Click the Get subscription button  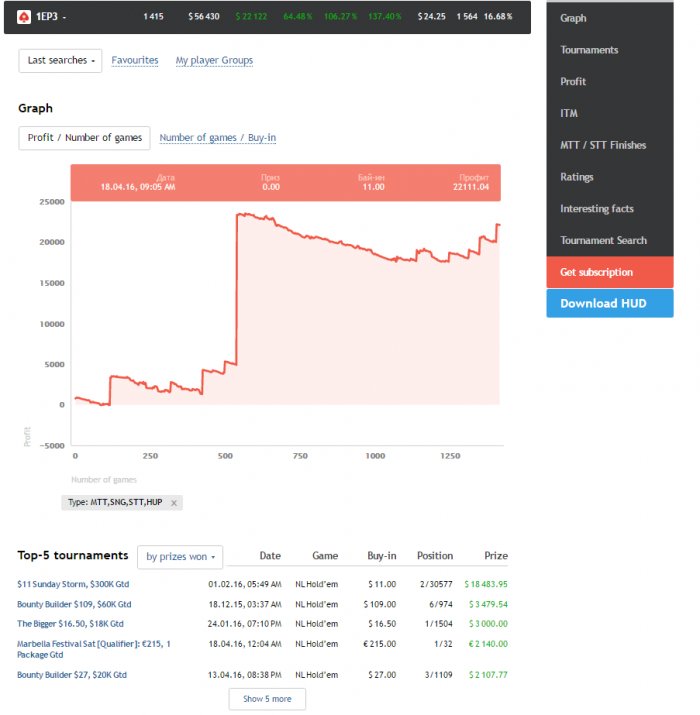point(610,272)
